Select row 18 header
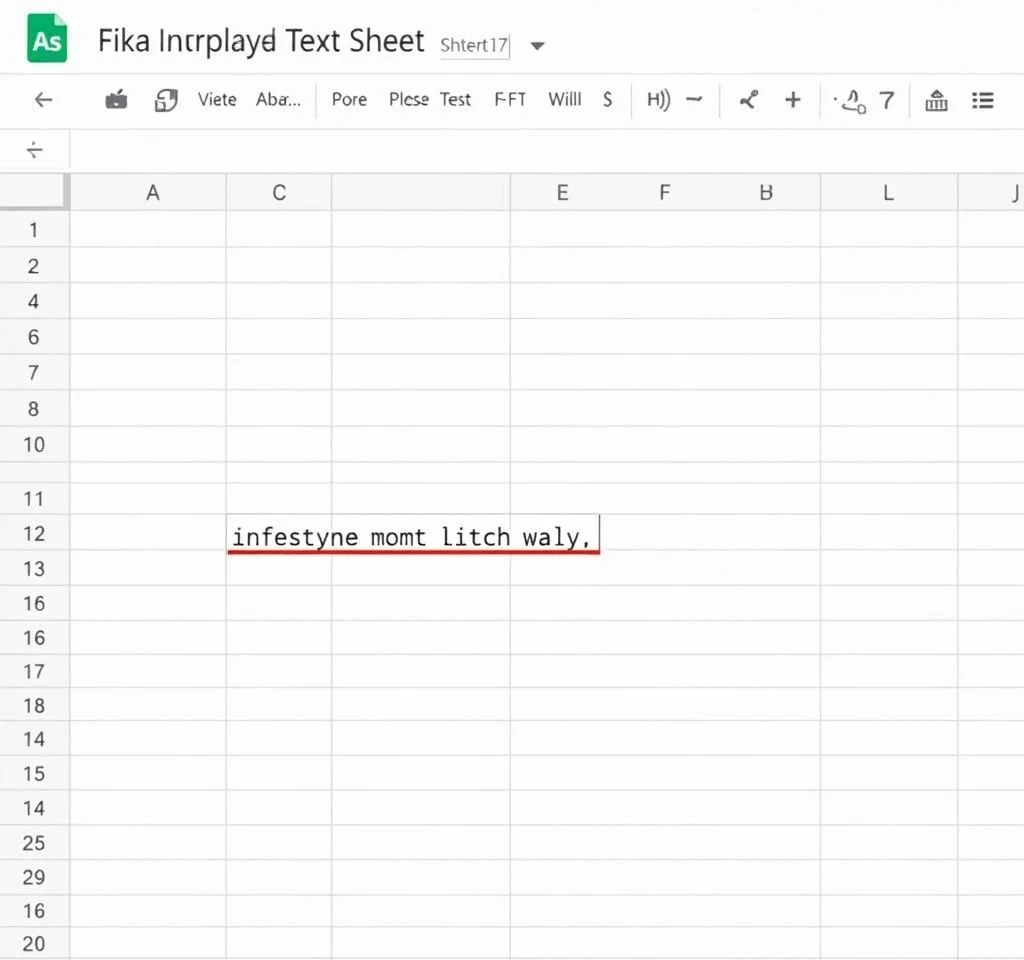1024x960 pixels. (x=34, y=705)
